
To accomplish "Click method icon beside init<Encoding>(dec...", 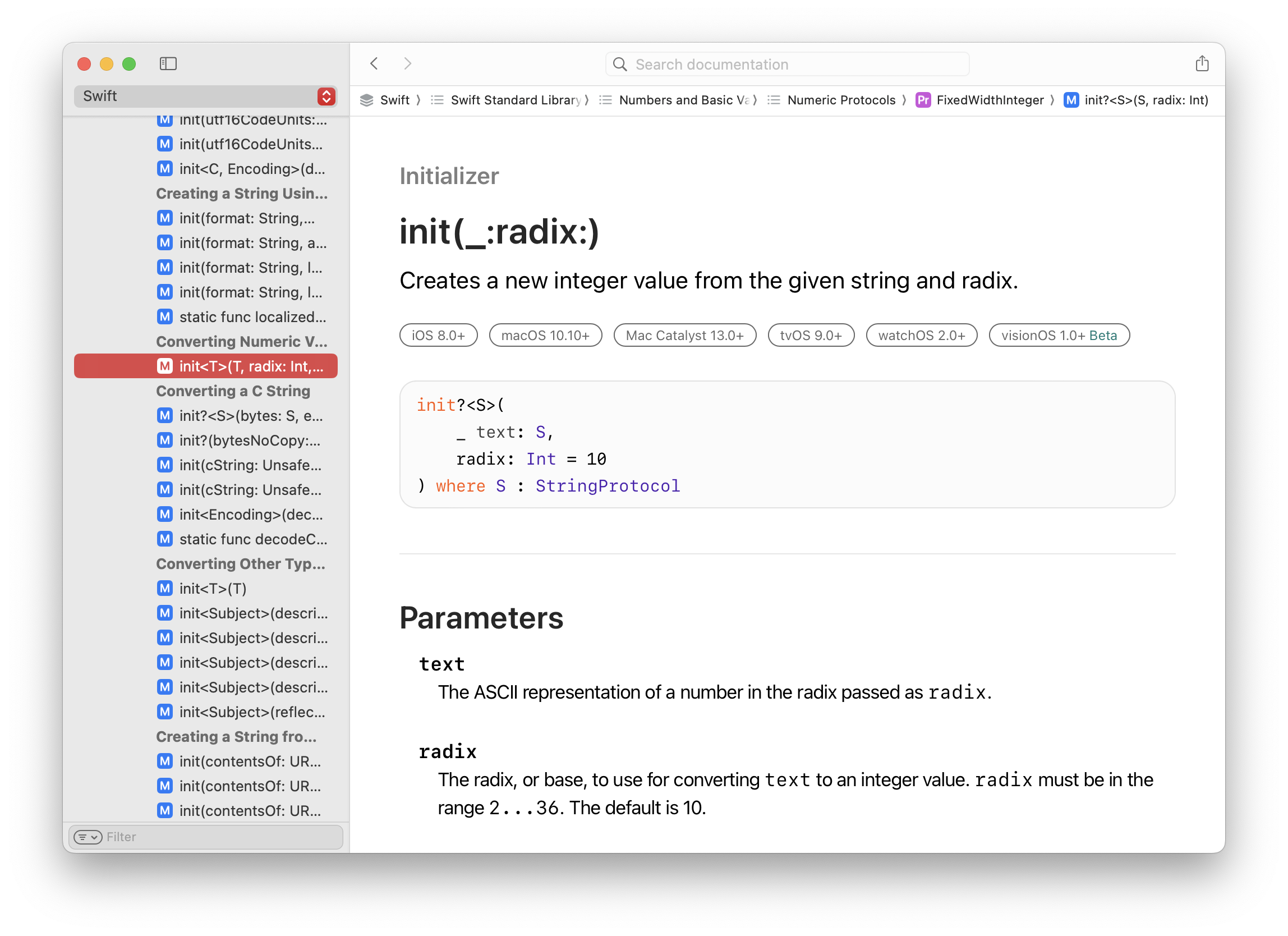I will click(165, 515).
